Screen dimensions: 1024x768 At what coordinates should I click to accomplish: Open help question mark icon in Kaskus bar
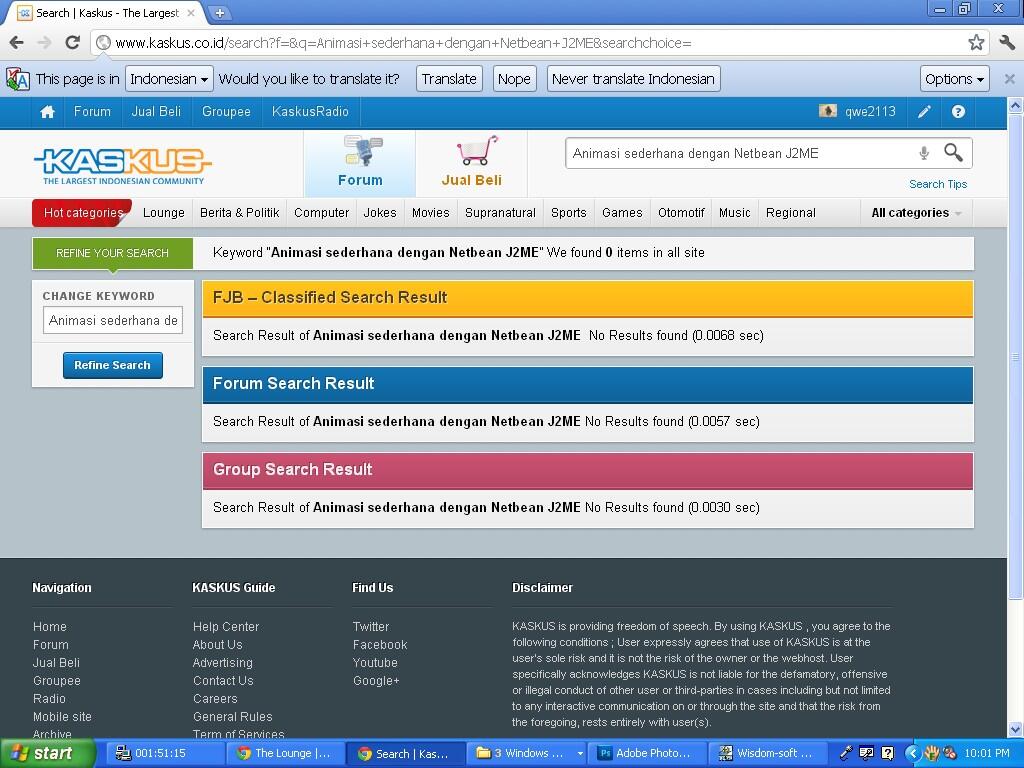coord(958,112)
